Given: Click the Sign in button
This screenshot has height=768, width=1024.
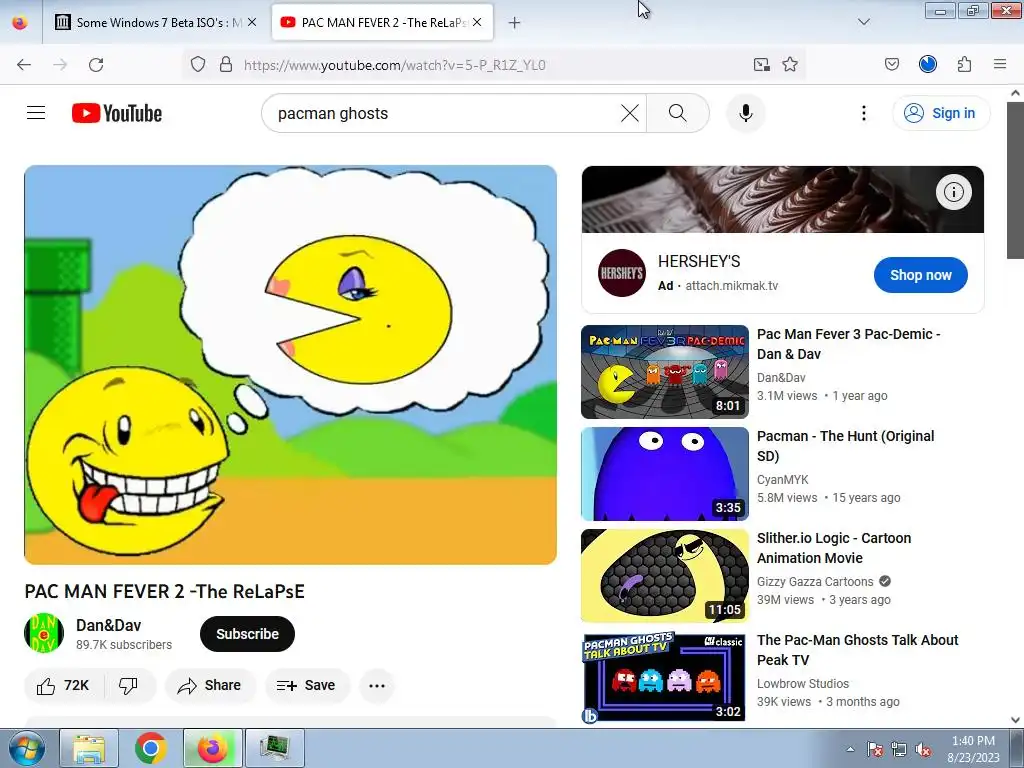Looking at the screenshot, I should 941,113.
